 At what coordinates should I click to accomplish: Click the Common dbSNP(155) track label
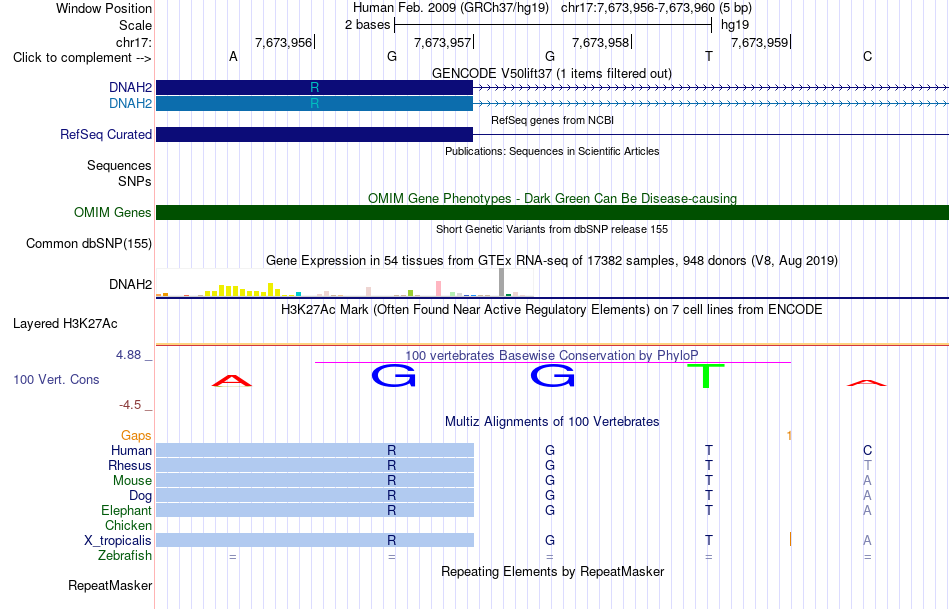click(x=89, y=244)
